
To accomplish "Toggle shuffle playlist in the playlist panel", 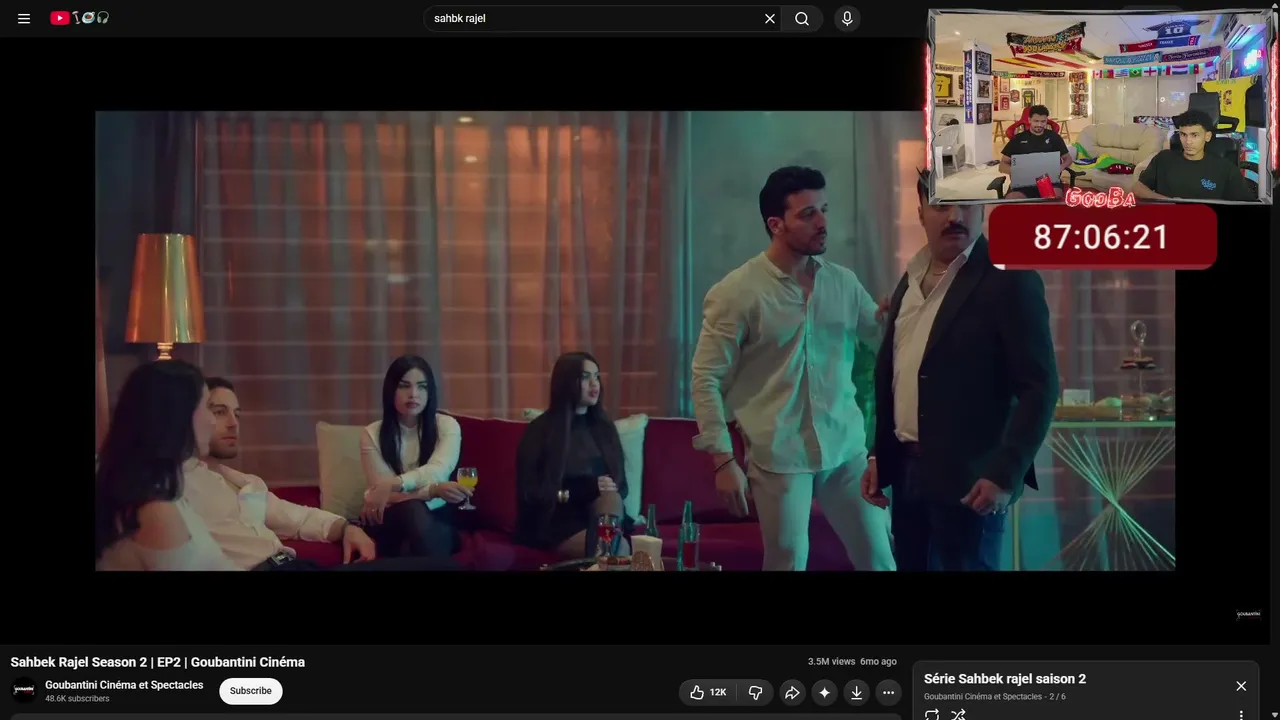I will [x=958, y=714].
